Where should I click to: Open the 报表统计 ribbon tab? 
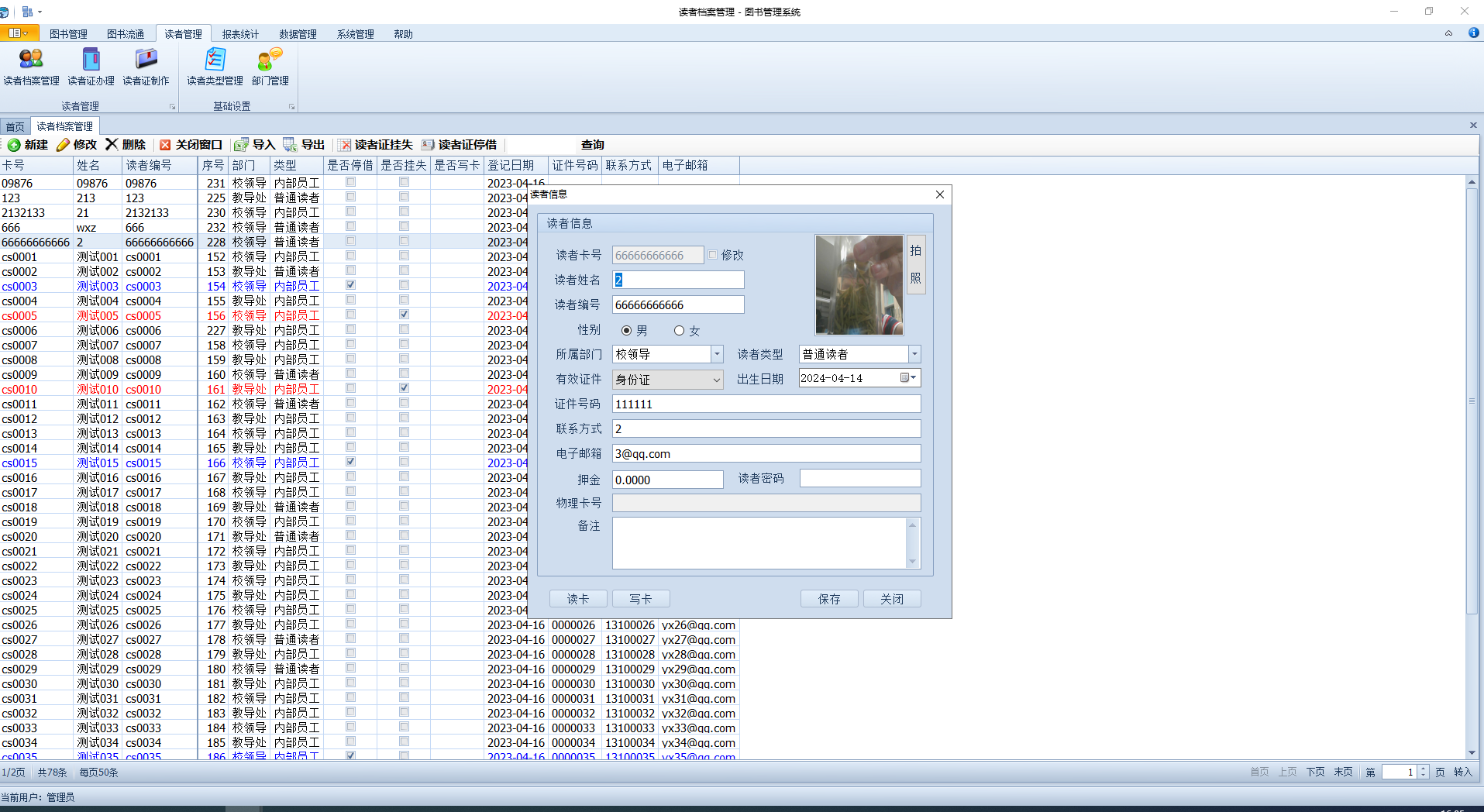point(240,34)
